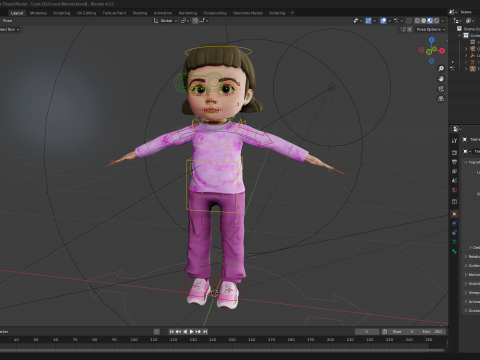Jump to the next keyframe
Screen dimensions: 480x360
point(198,331)
